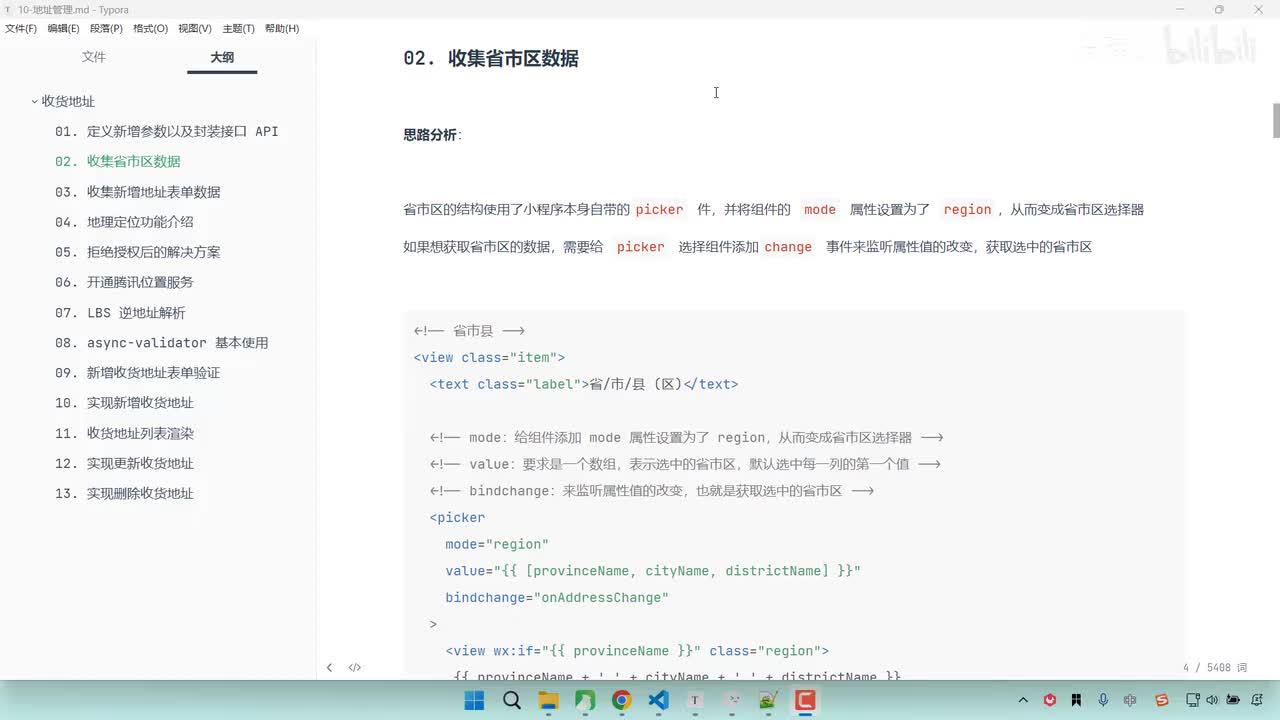Click the word count status 5408 词
The width and height of the screenshot is (1280, 720).
(x=1227, y=667)
